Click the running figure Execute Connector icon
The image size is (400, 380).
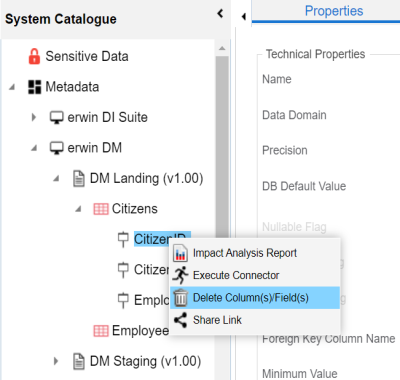click(x=181, y=275)
